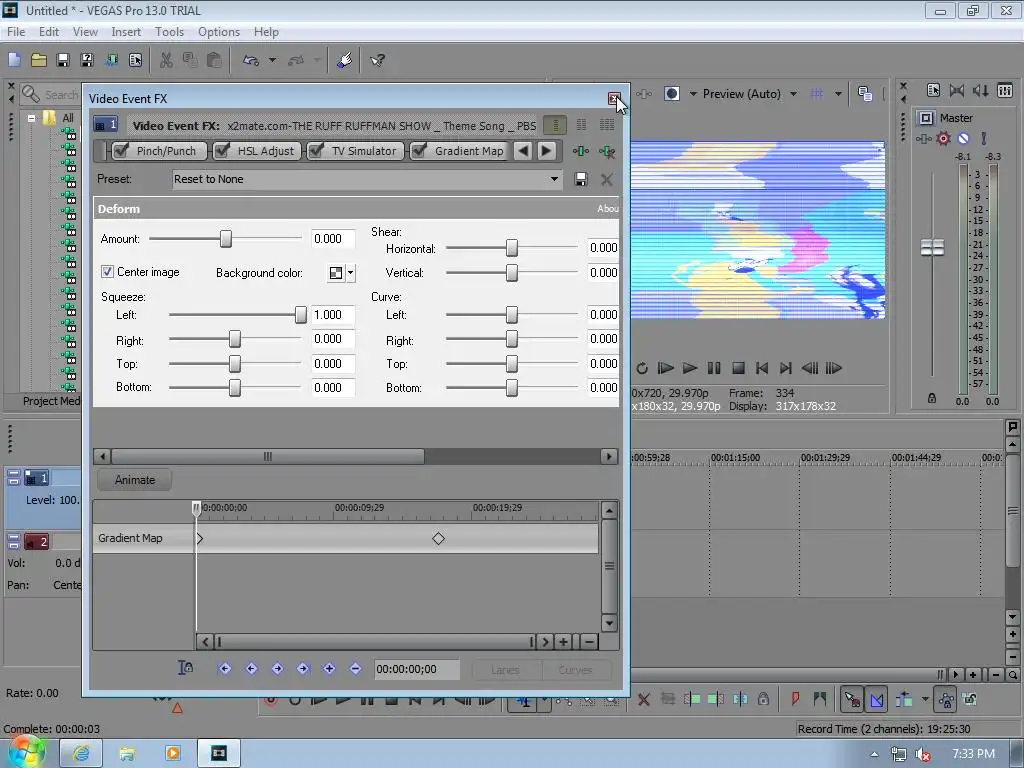1024x768 pixels.
Task: Open video preview FX icon
Action: pyautogui.click(x=645, y=94)
